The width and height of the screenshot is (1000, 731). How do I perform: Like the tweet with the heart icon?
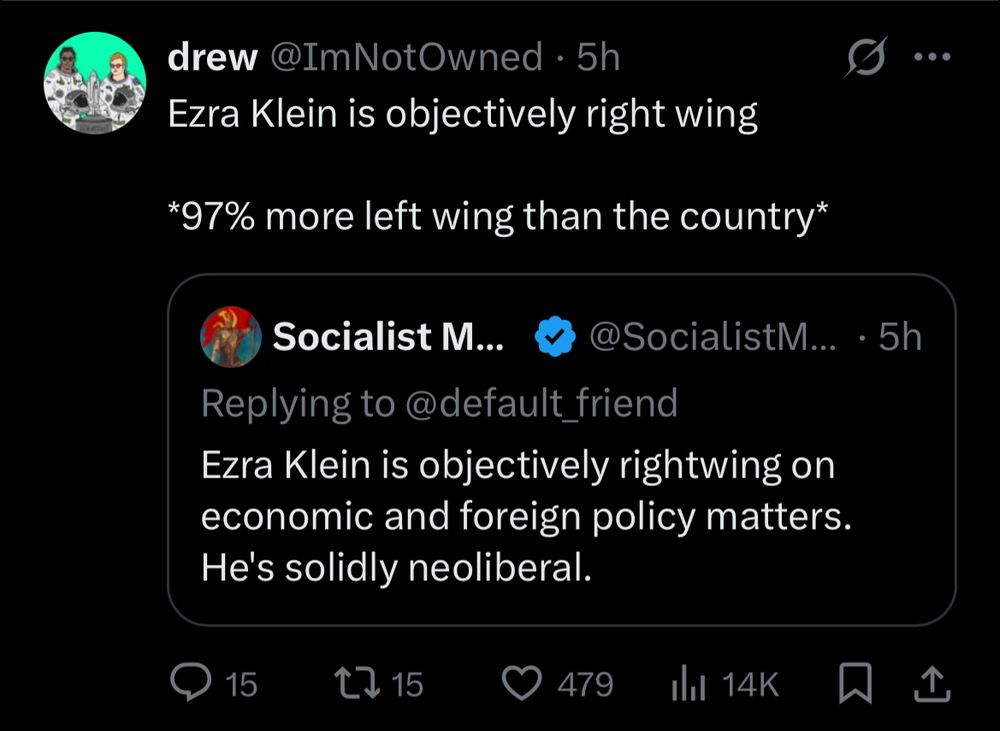point(520,683)
